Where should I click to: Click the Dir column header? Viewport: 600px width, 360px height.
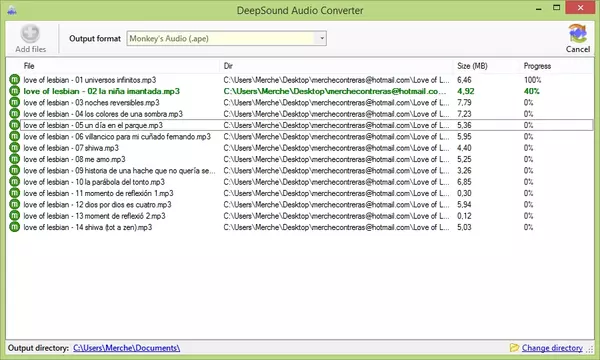pyautogui.click(x=228, y=66)
